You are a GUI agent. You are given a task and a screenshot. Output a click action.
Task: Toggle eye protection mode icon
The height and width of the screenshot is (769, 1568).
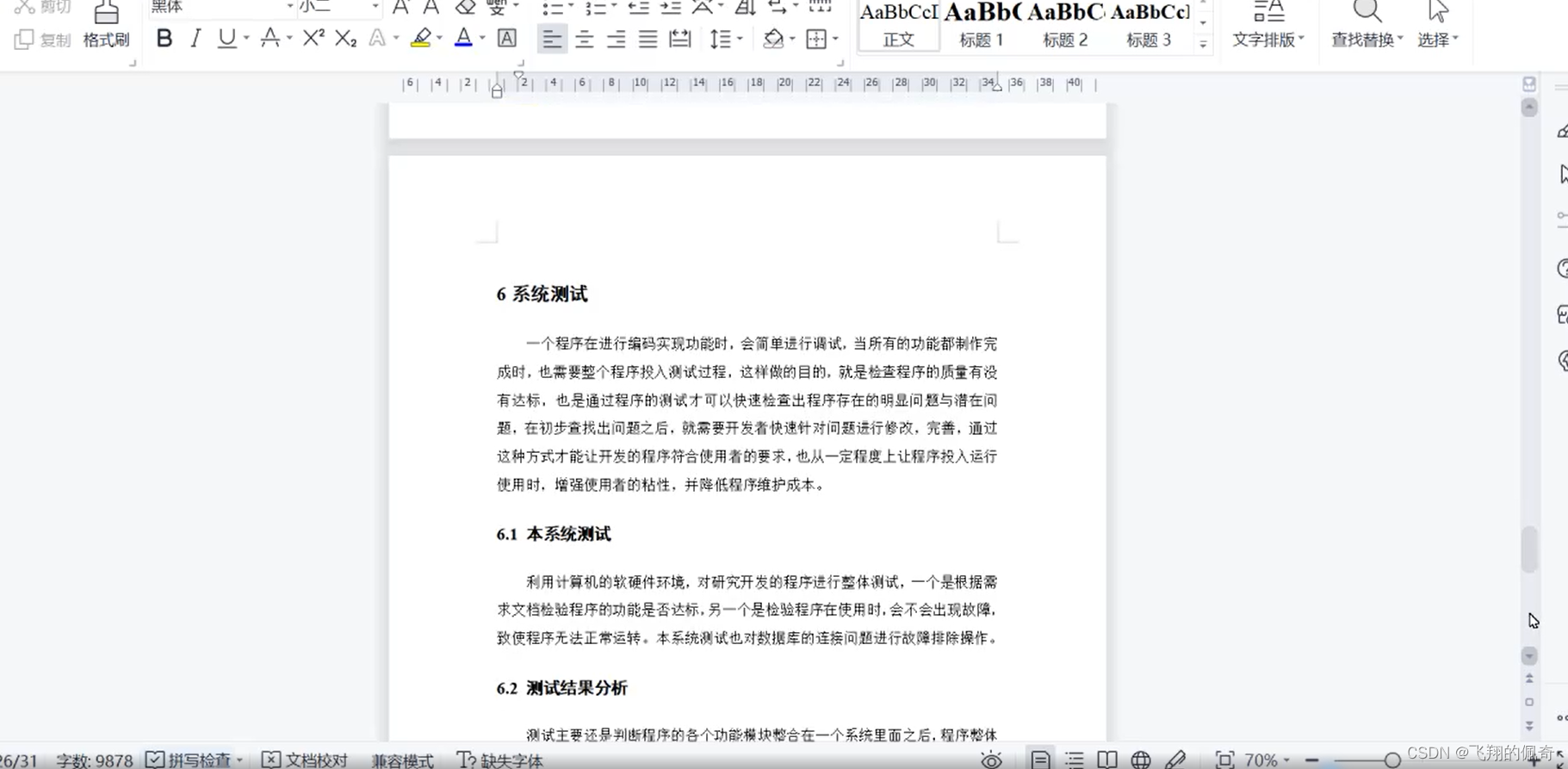[991, 760]
